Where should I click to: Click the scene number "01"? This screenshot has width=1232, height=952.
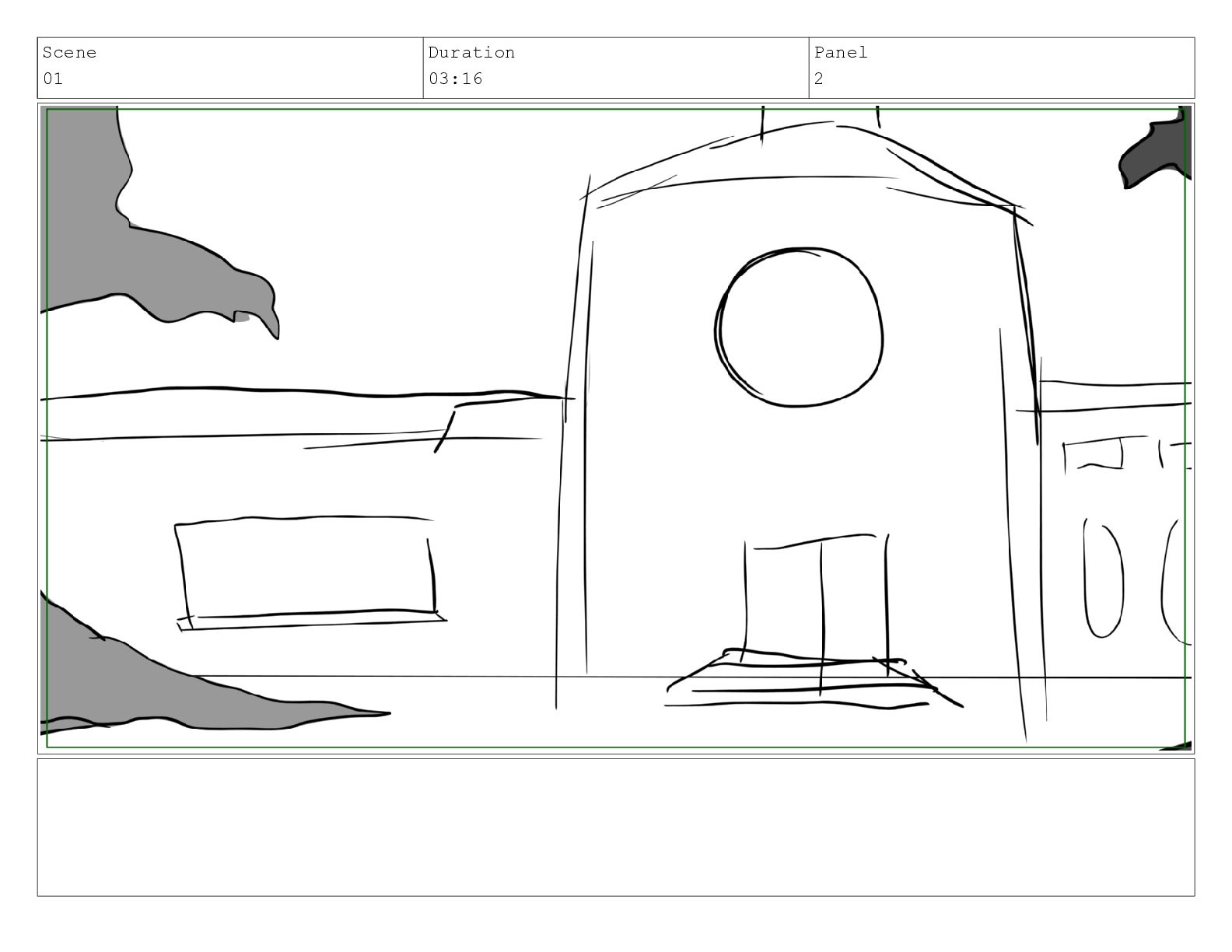[52, 79]
